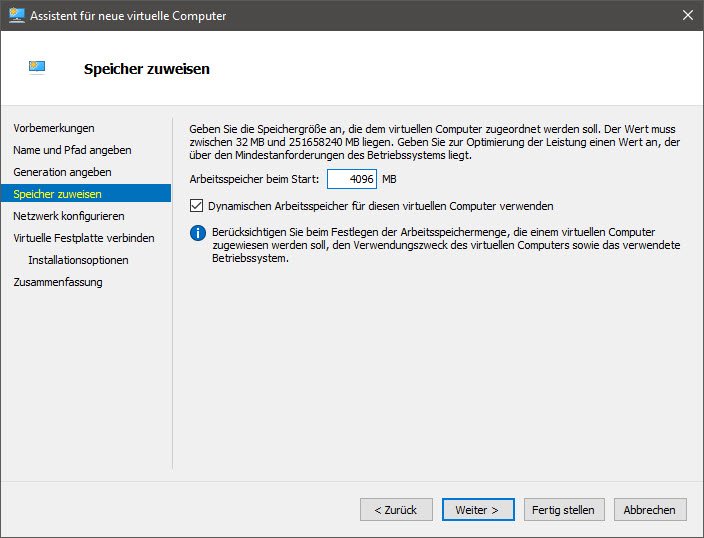
Task: Click the virtual computer icon beside the heading
Action: [x=38, y=68]
